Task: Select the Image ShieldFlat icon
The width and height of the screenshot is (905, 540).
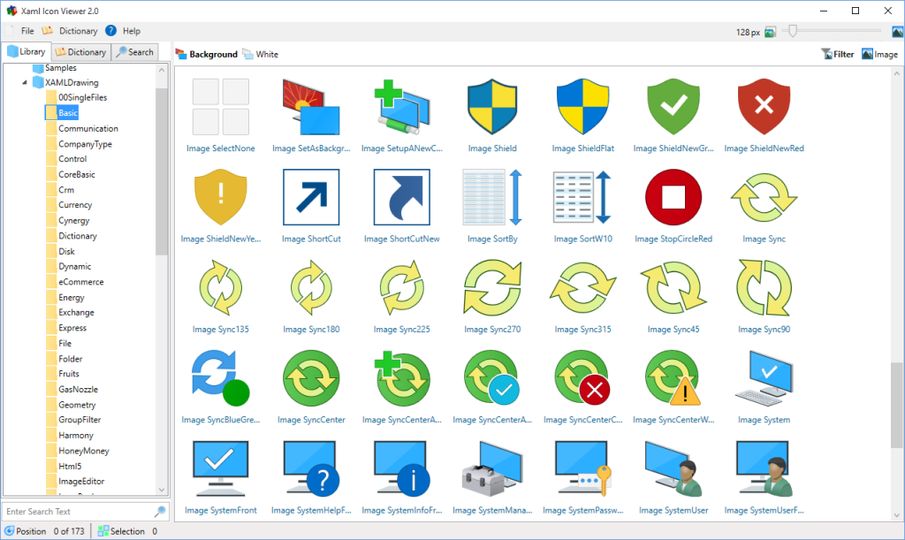Action: click(583, 107)
